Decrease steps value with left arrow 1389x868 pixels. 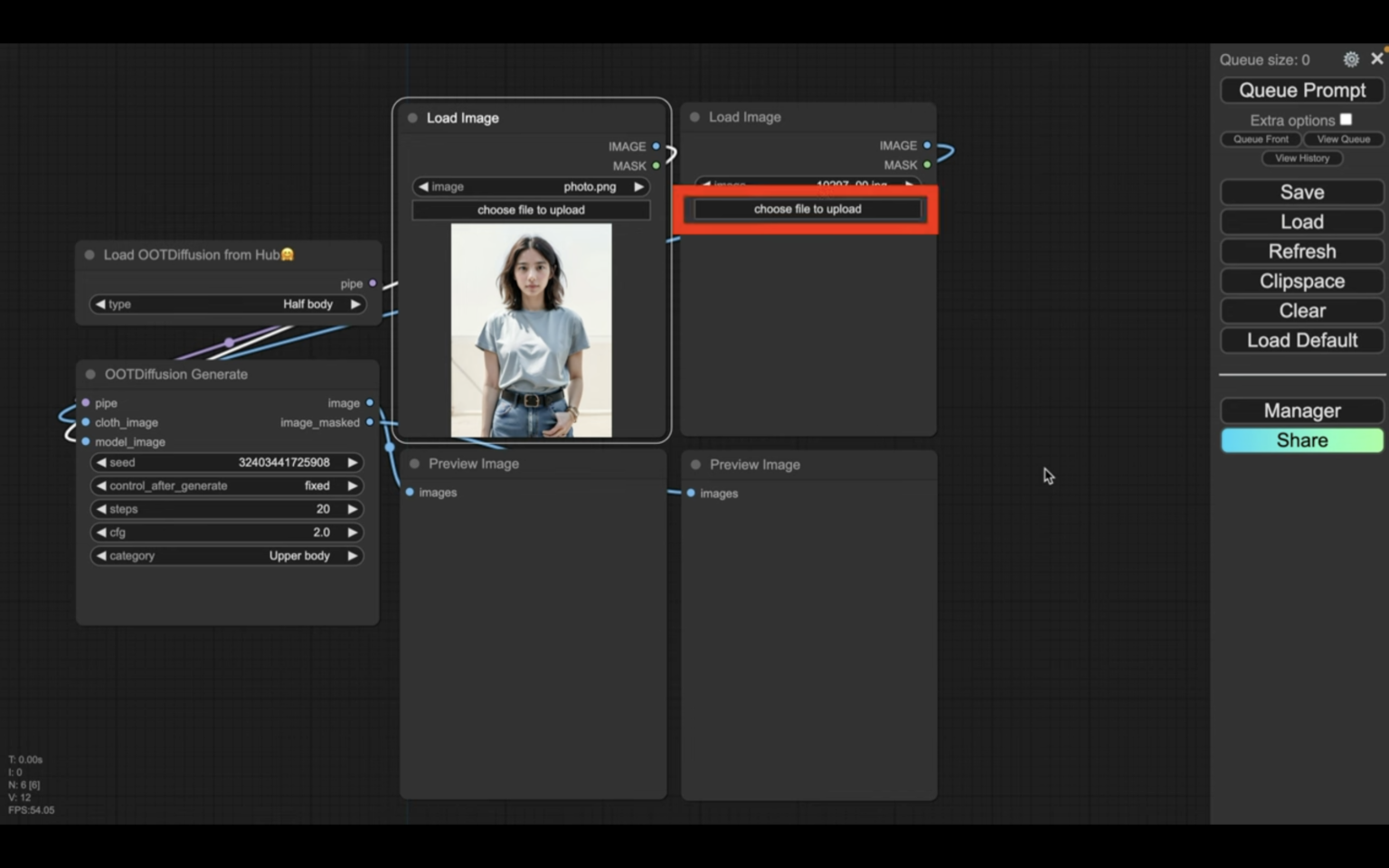[101, 509]
